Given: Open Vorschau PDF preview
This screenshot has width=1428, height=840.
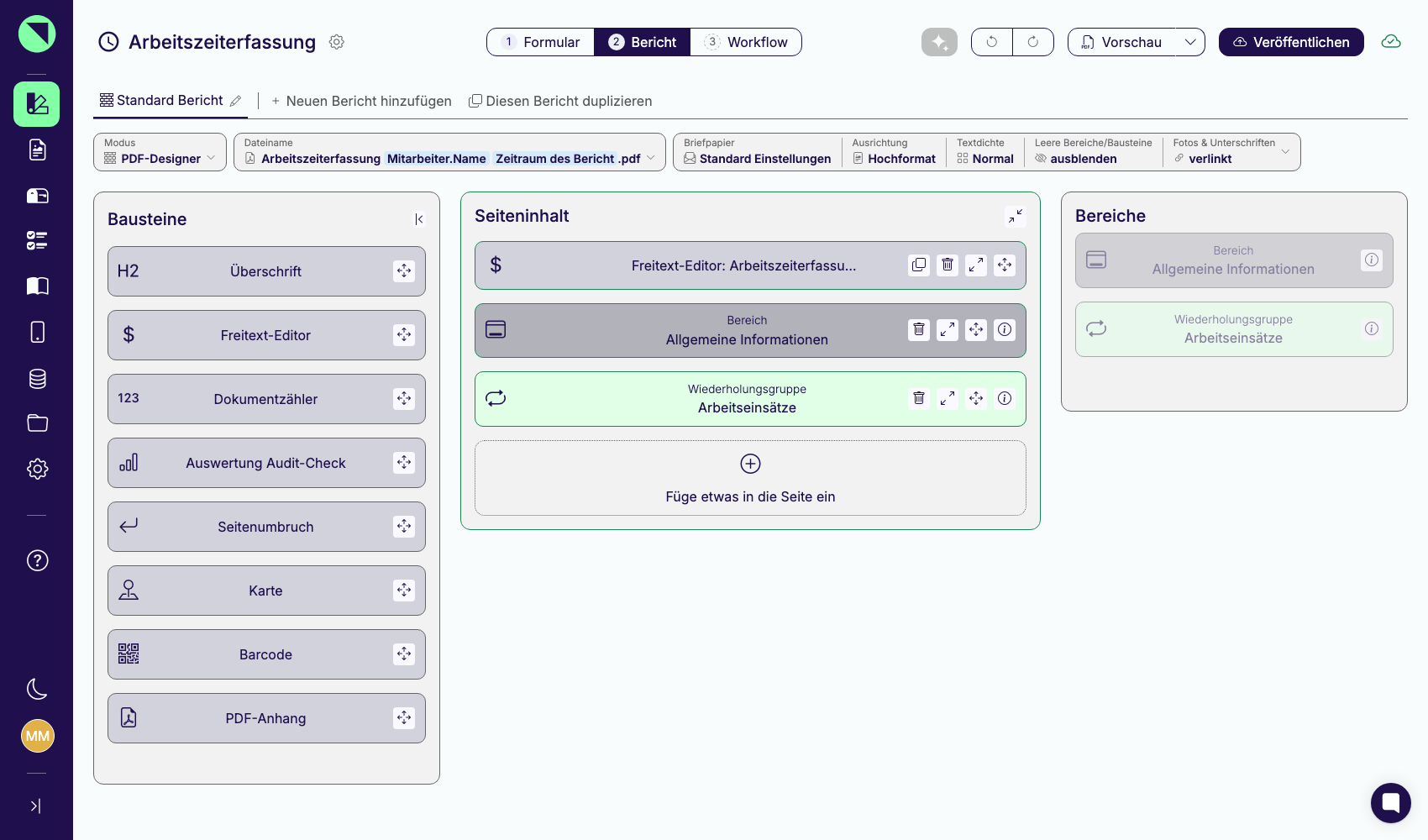Looking at the screenshot, I should point(1122,42).
